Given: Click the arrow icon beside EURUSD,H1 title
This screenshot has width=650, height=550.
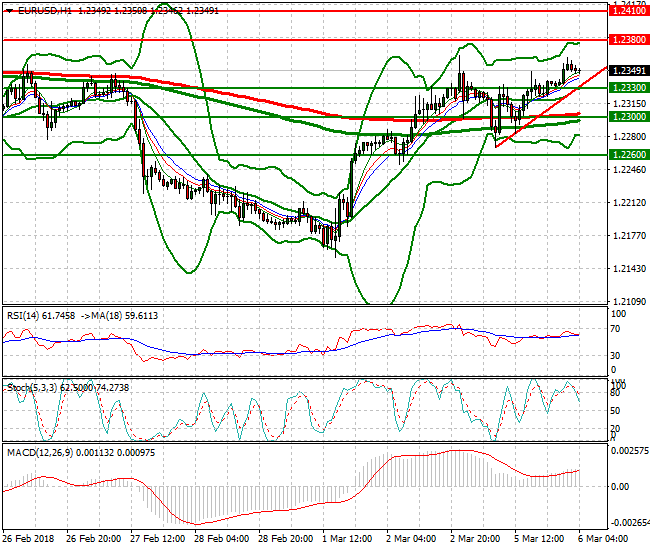Looking at the screenshot, I should (x=8, y=9).
